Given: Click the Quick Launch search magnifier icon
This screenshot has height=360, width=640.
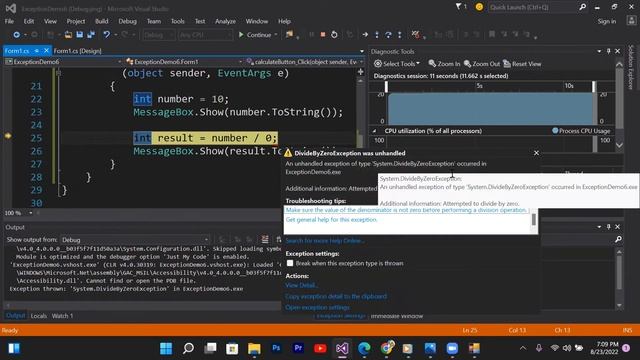Looking at the screenshot, I should coord(582,7).
